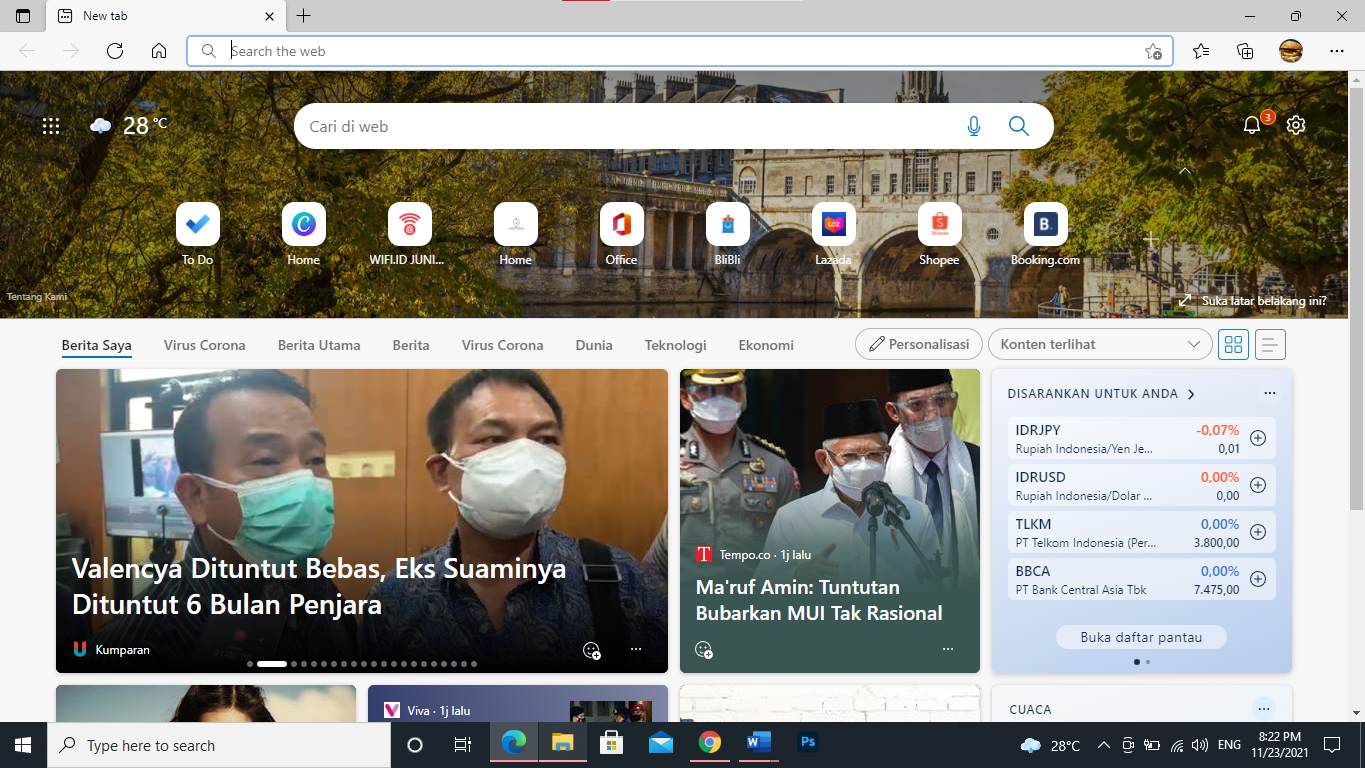Launch the Booking.com shortcut tile

pyautogui.click(x=1045, y=225)
